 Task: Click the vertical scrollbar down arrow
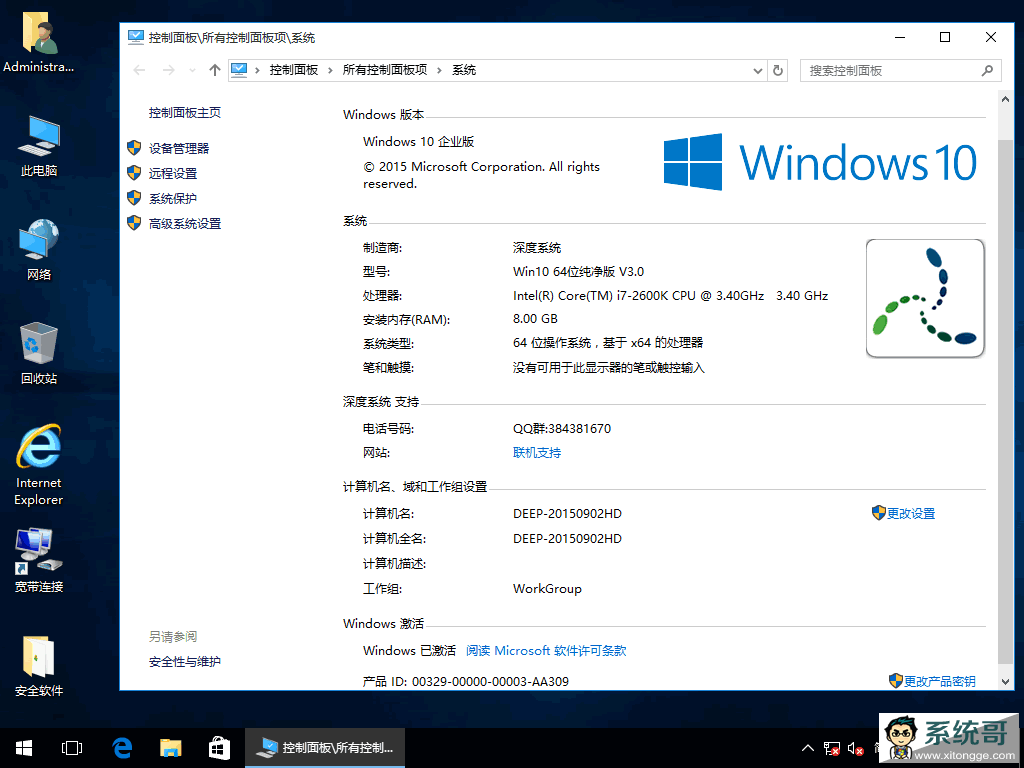1005,681
